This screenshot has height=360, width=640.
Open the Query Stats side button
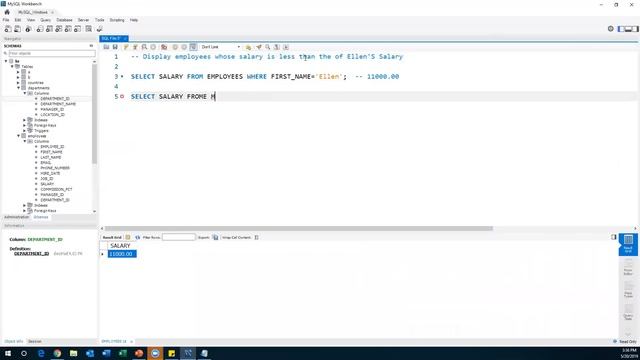coord(628,311)
